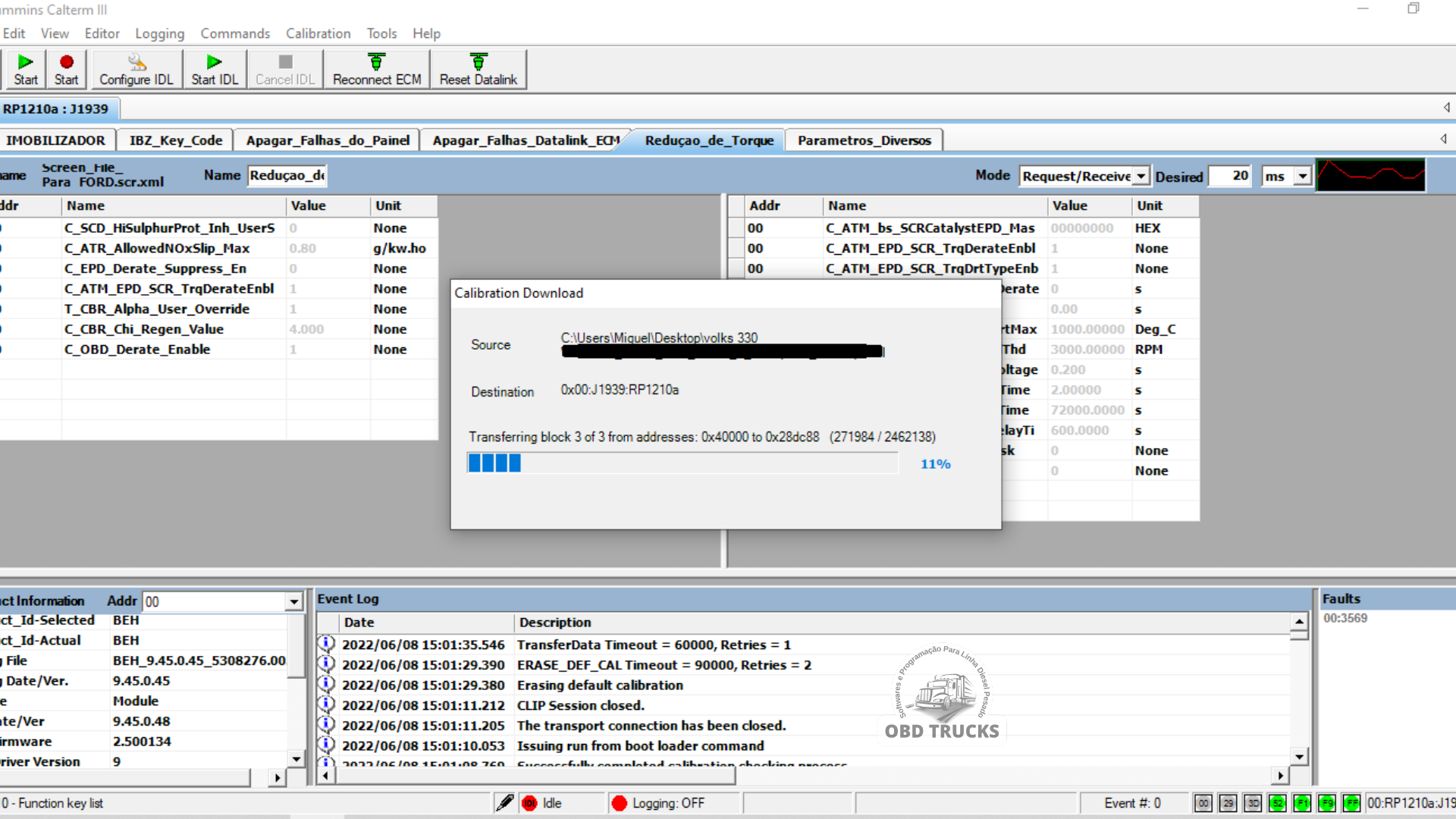
Task: Select C_ATM_EPD_SCR_TrqDrtTypeEnb parameter name
Action: pyautogui.click(x=932, y=268)
